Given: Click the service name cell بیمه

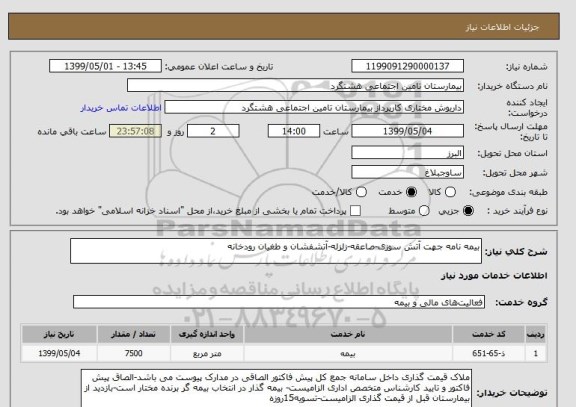Looking at the screenshot, I should coord(348,353).
